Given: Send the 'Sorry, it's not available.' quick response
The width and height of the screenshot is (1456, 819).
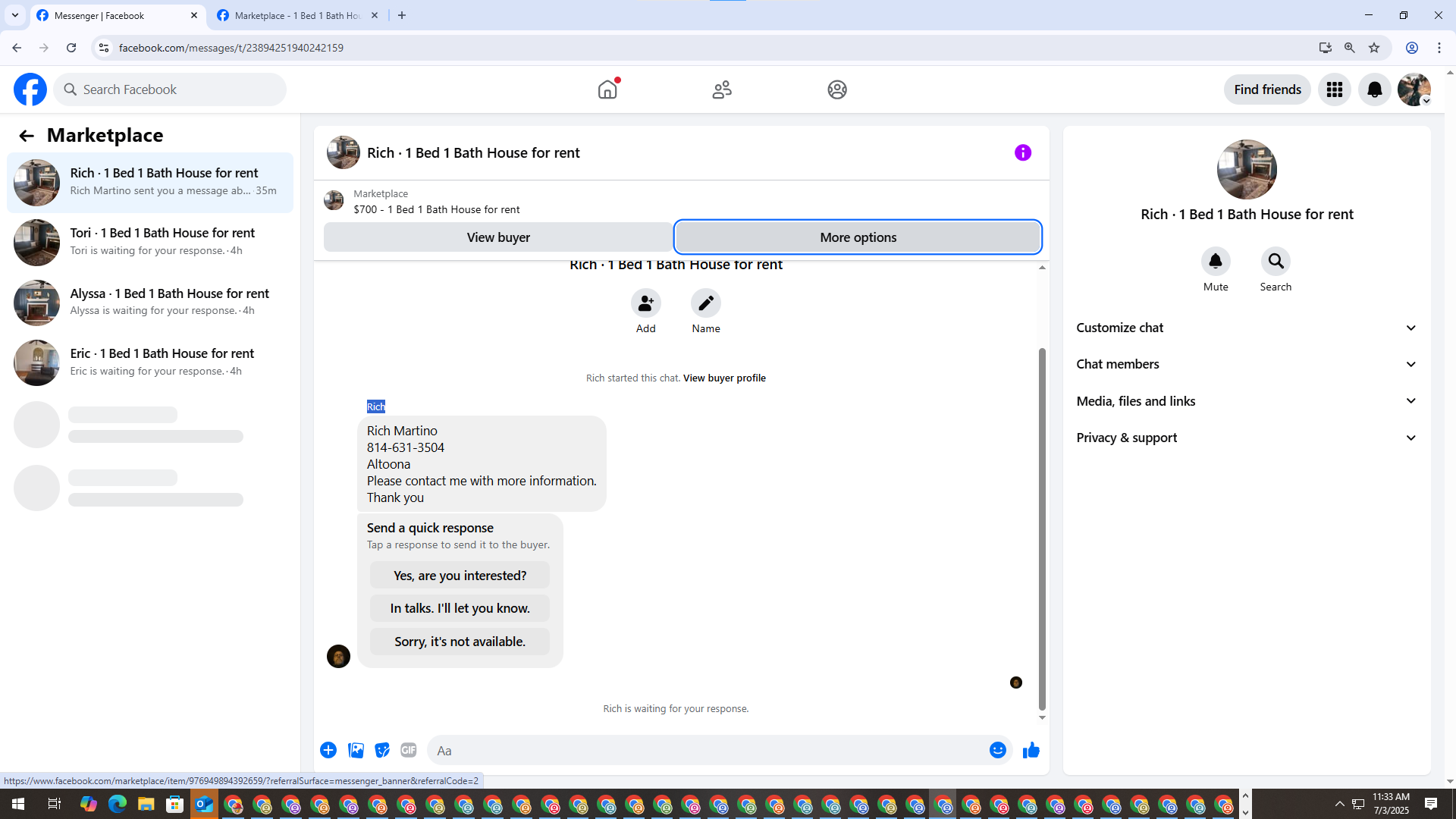Looking at the screenshot, I should pos(460,642).
